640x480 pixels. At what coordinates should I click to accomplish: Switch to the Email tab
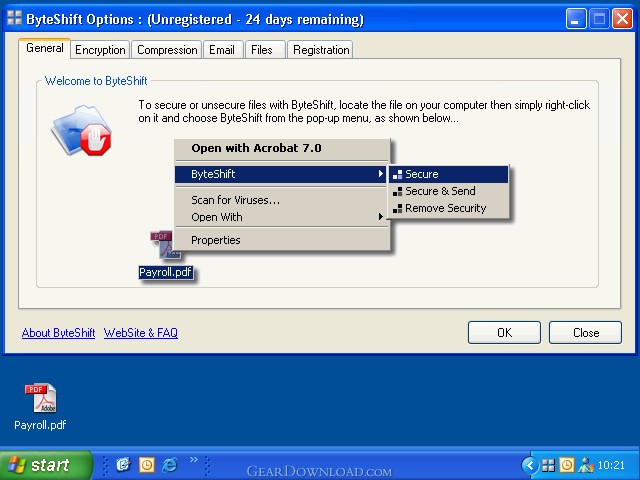(222, 50)
